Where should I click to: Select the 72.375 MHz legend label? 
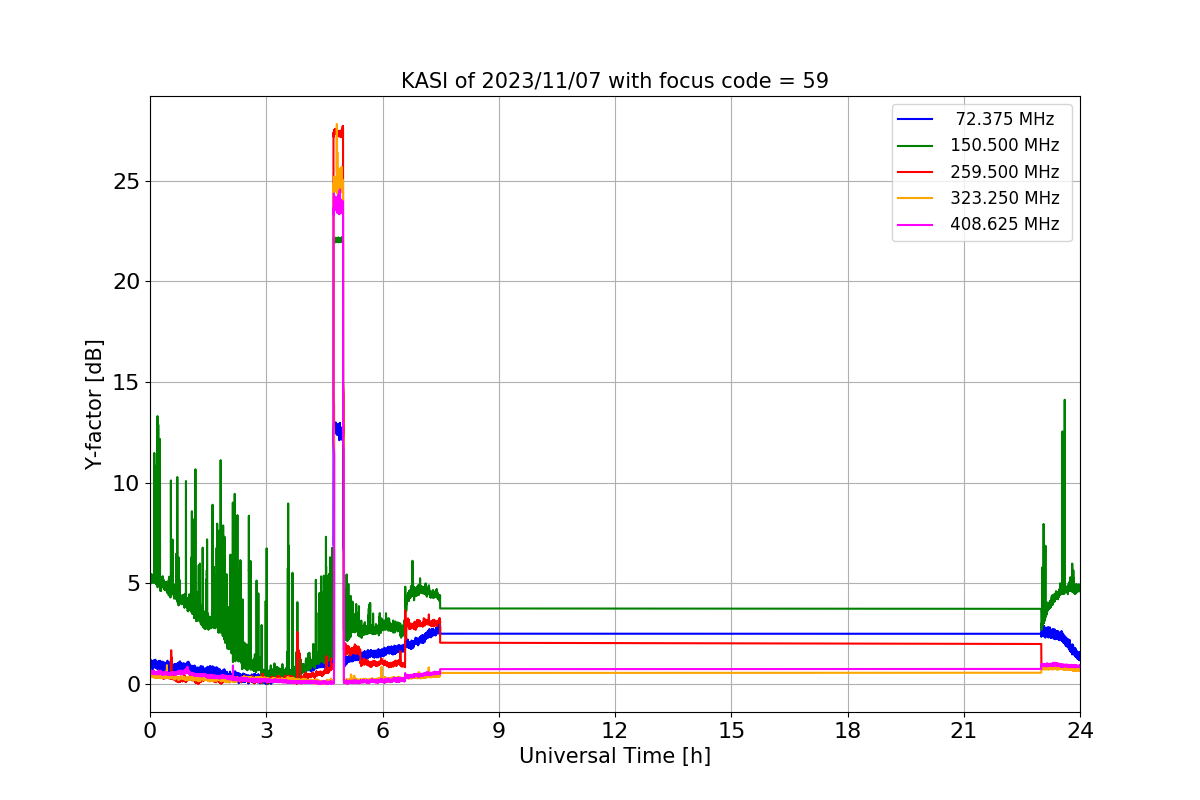[x=1004, y=119]
